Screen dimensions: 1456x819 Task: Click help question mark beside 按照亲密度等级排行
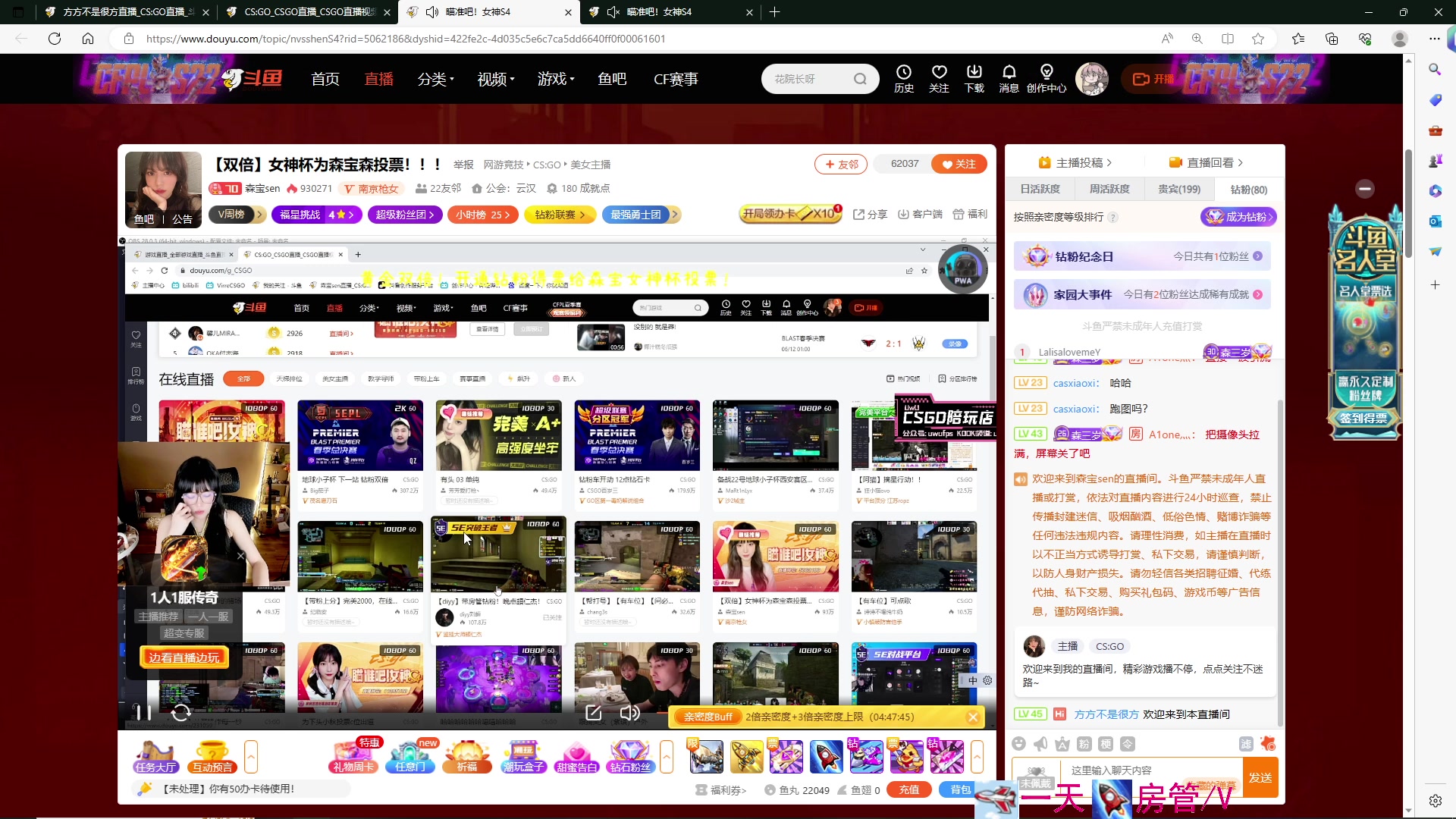(1113, 218)
